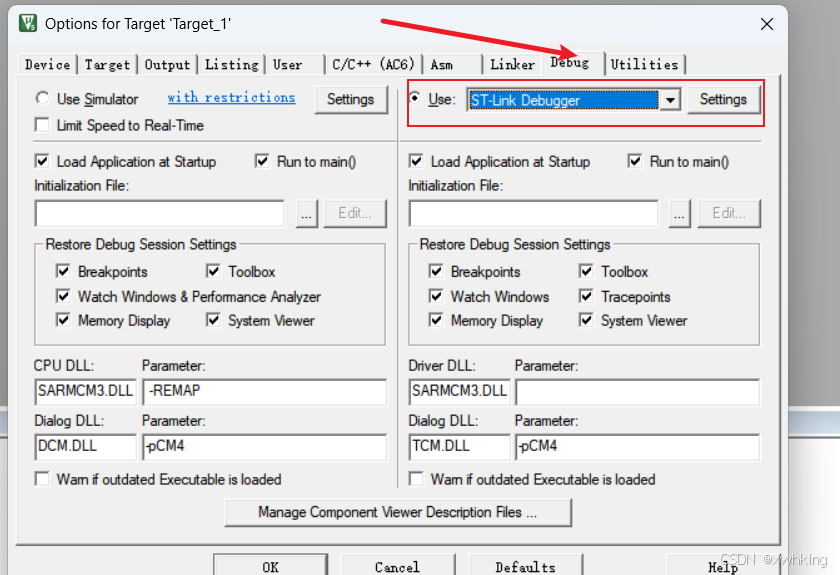Enable Limit Speed to Real-Time

(x=42, y=125)
